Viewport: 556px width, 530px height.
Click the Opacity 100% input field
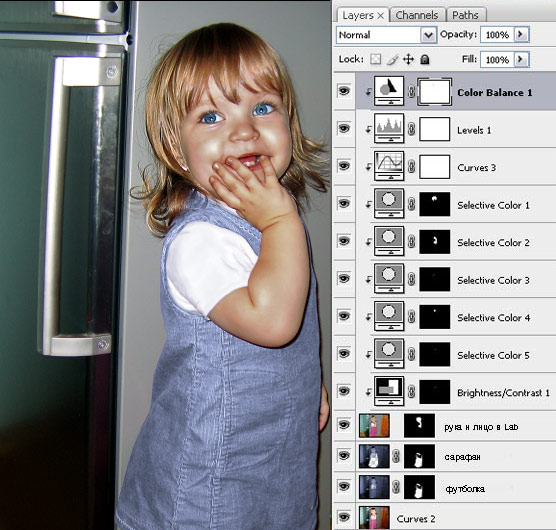(497, 35)
